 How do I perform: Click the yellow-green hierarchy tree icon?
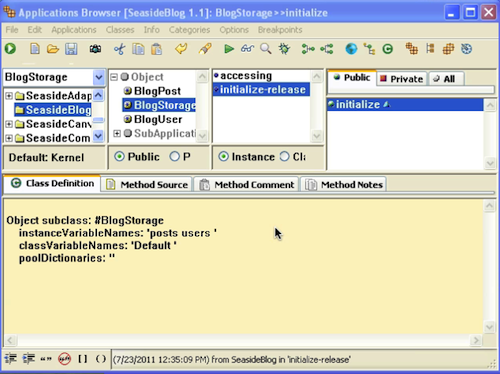pos(369,49)
